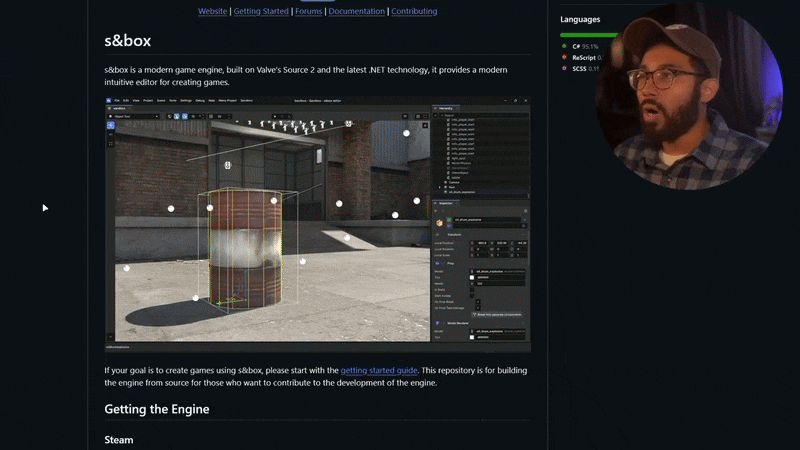Click the 'Getting the Engine' heading

[157, 409]
